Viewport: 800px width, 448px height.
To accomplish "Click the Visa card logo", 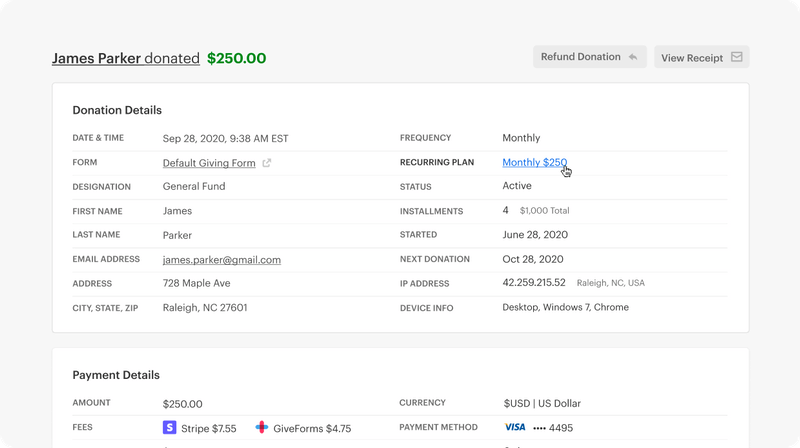I will tap(514, 427).
